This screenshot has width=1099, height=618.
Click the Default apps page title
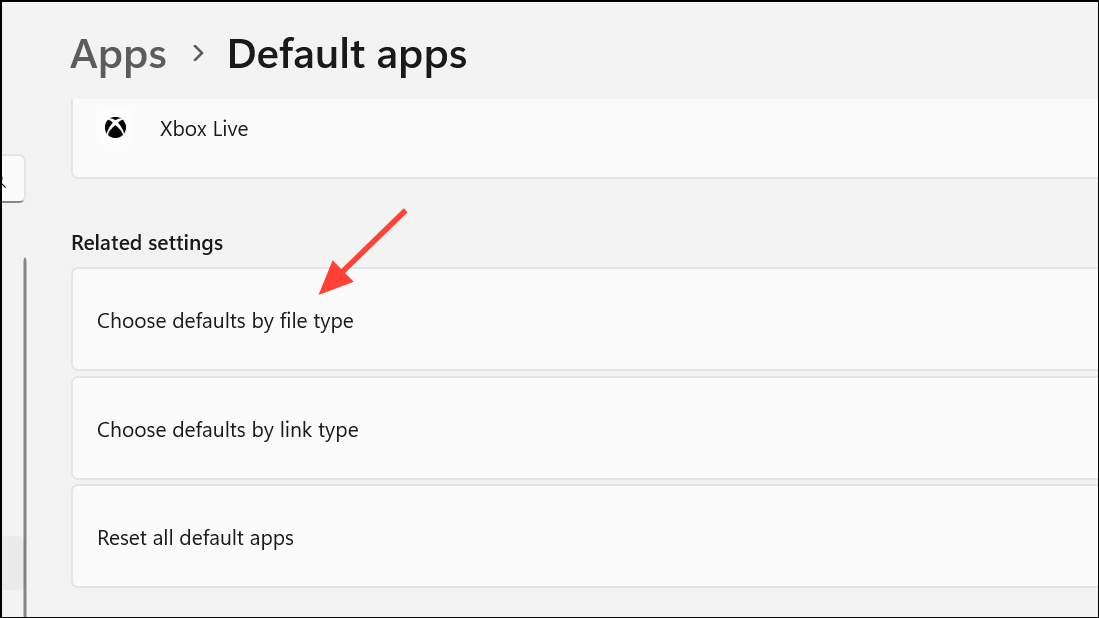347,54
